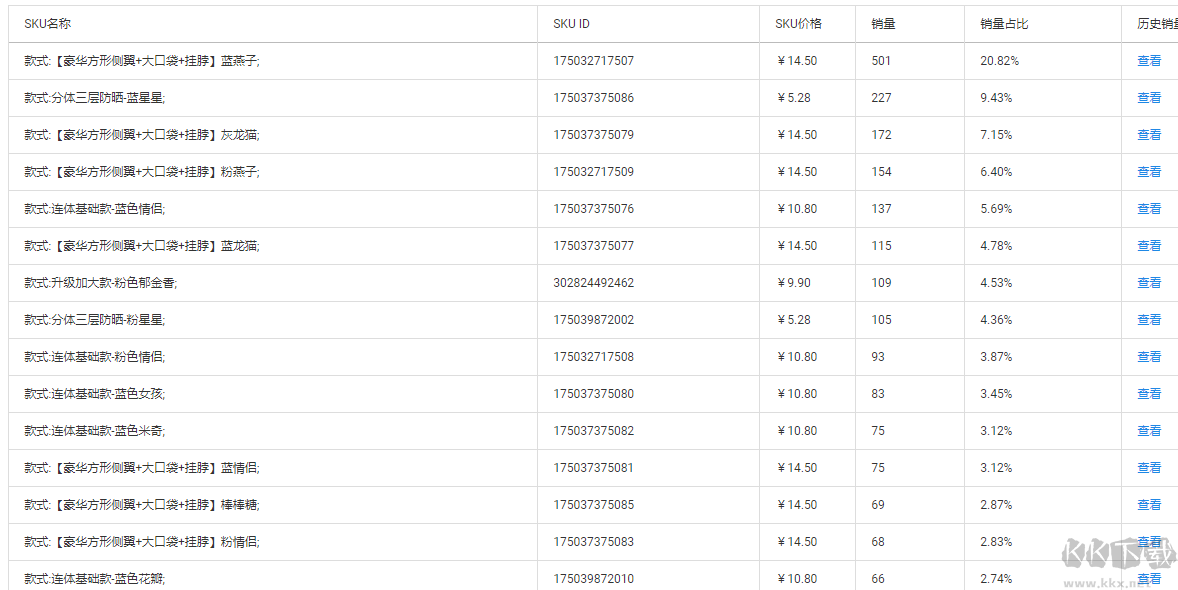The height and width of the screenshot is (590, 1178).
Task: Click the 销量占比 column header
Action: [x=1004, y=24]
